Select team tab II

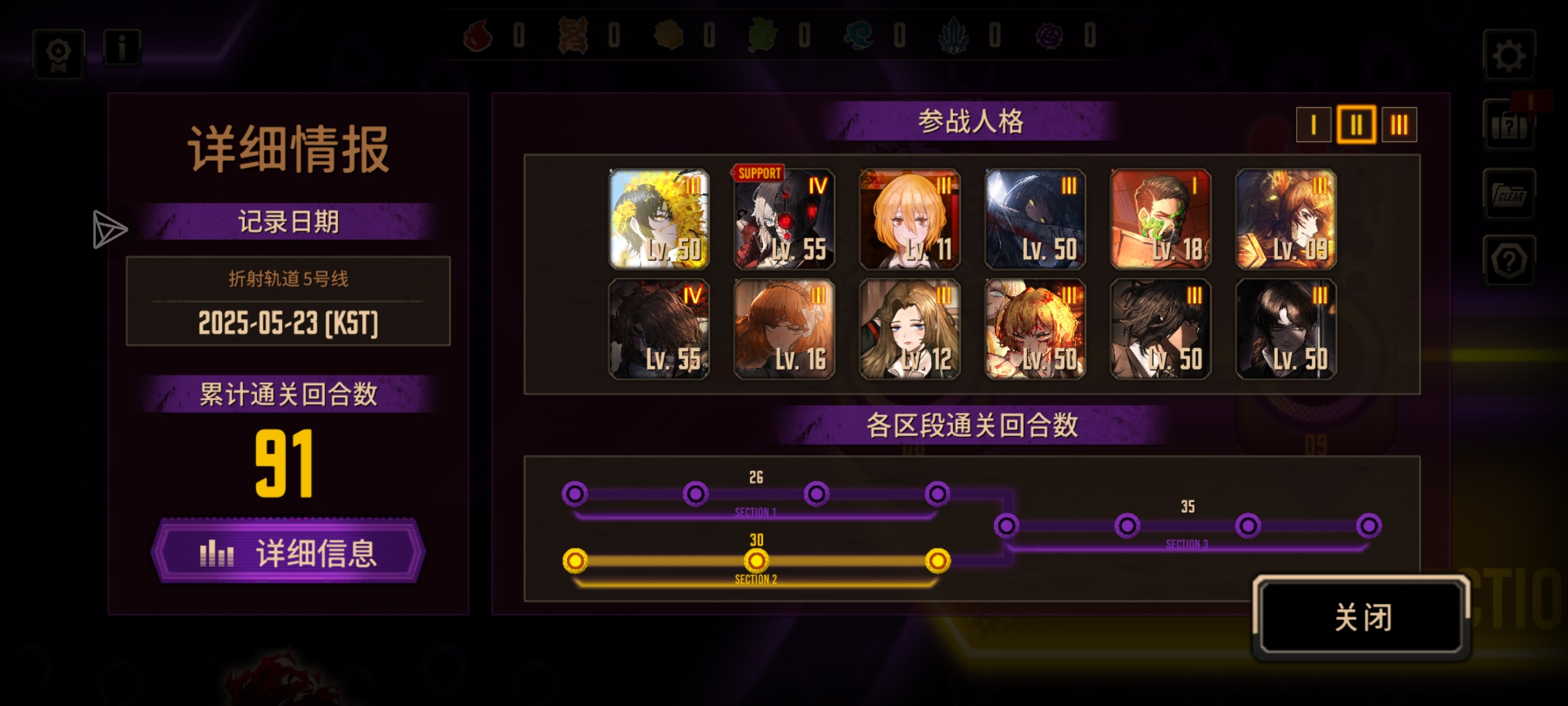[x=1356, y=124]
